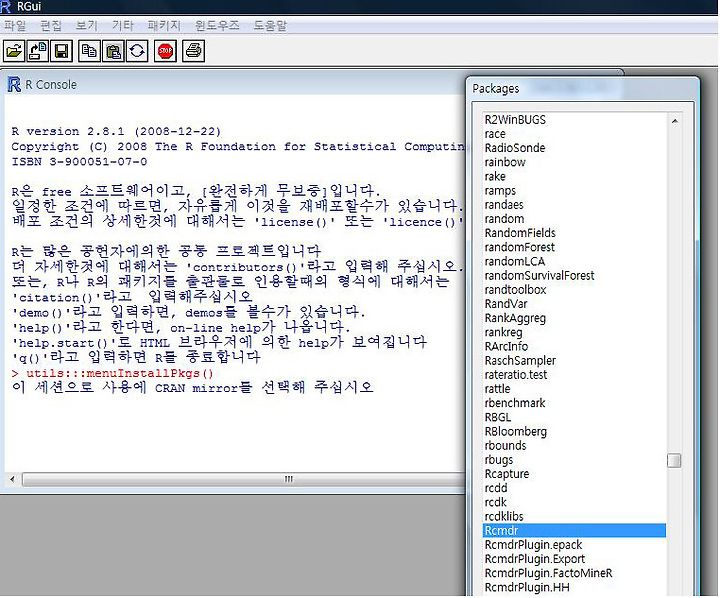Select the randaes package
Viewport: 720px width, 598px height.
click(x=574, y=205)
